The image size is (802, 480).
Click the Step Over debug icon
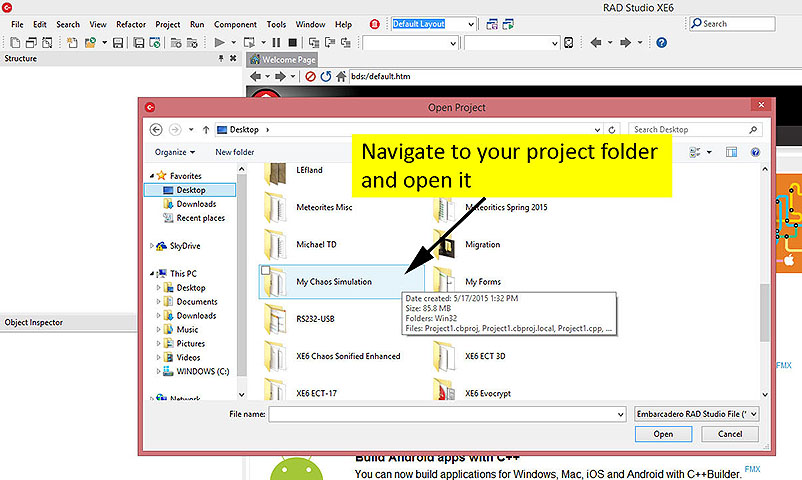pyautogui.click(x=330, y=42)
